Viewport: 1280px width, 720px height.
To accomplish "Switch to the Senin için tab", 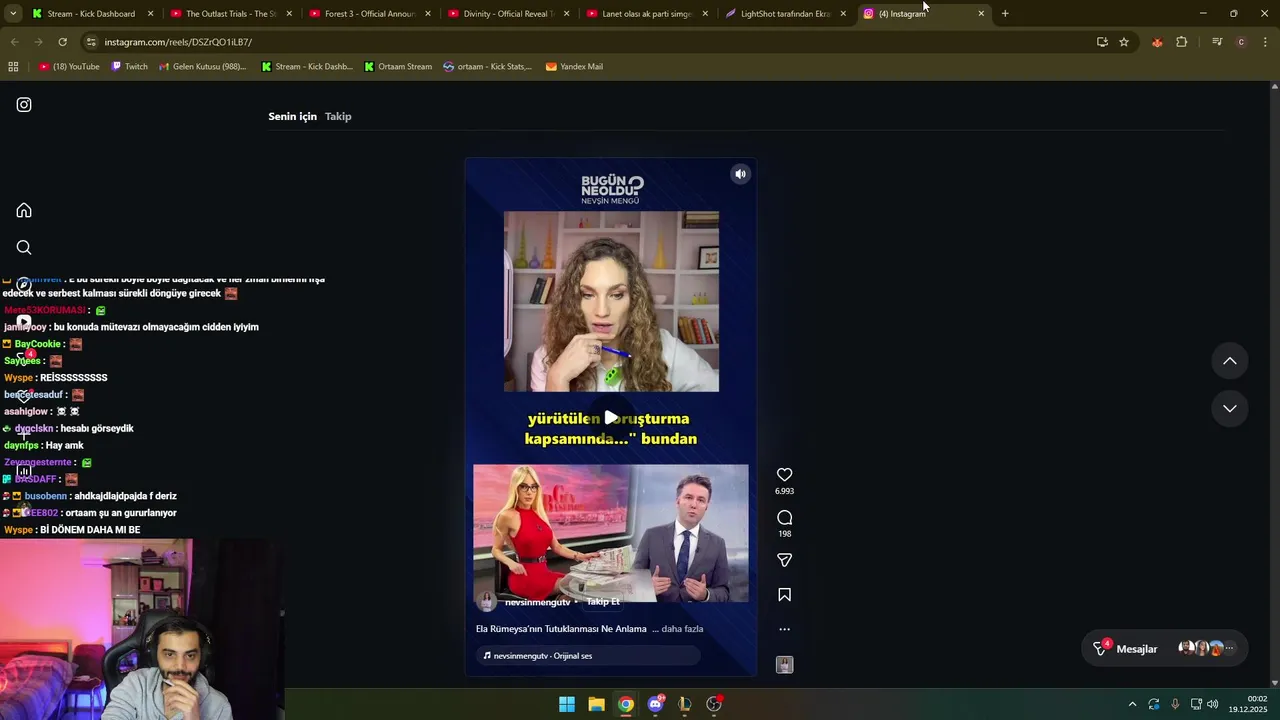I will 292,116.
